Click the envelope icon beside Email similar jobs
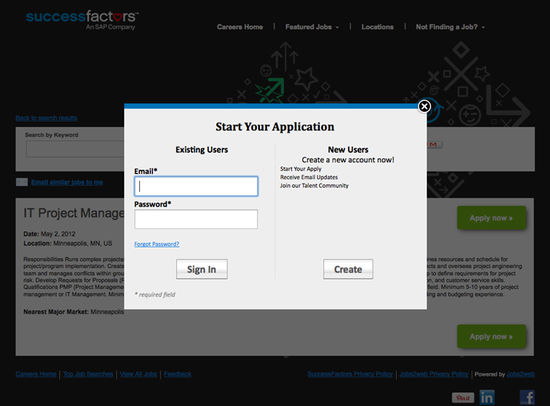This screenshot has width=550, height=406. [x=22, y=182]
